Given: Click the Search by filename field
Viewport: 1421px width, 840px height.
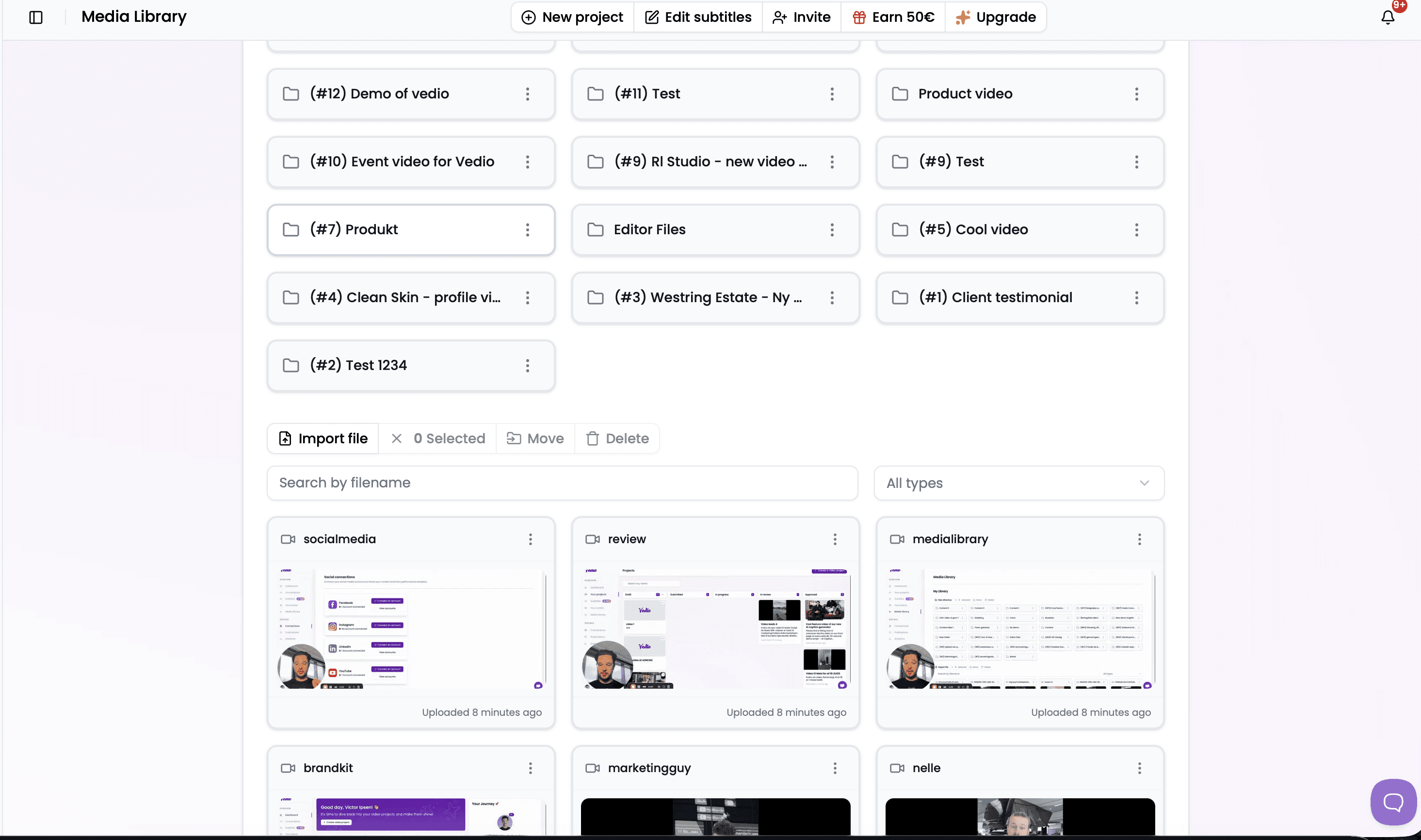Looking at the screenshot, I should pyautogui.click(x=562, y=483).
